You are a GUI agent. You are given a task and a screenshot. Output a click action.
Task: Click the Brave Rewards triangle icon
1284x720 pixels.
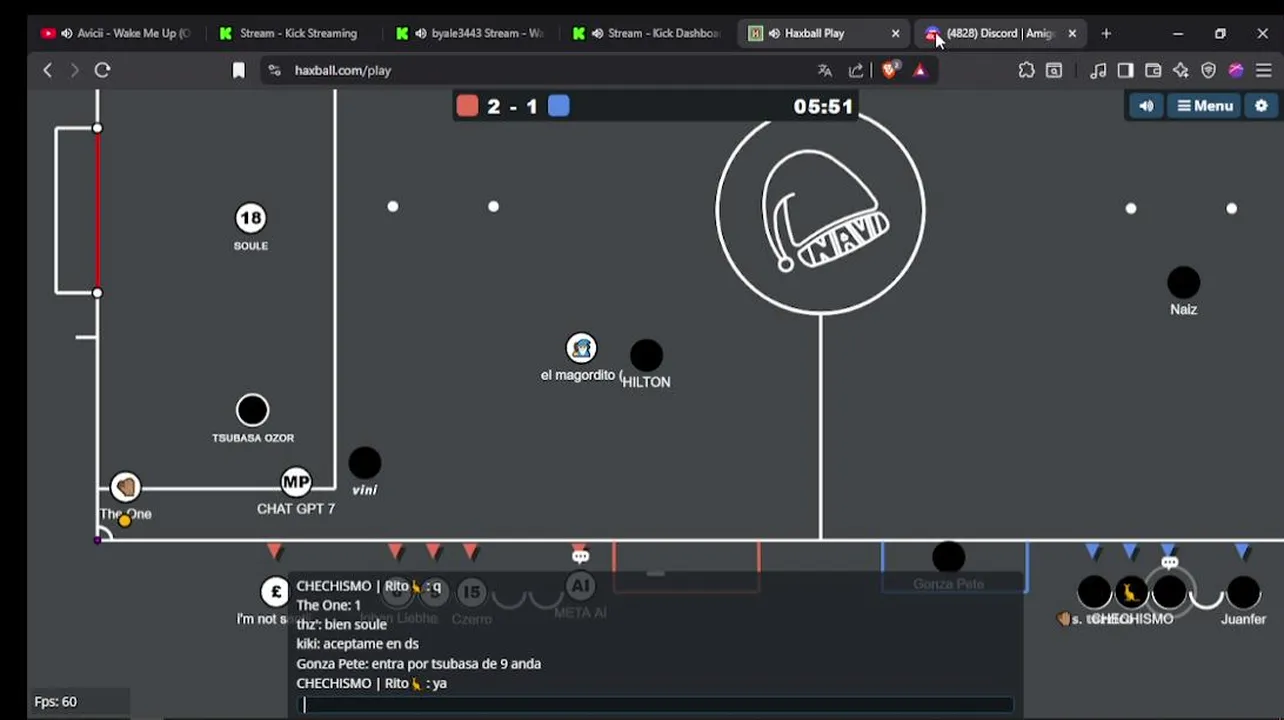pos(920,70)
